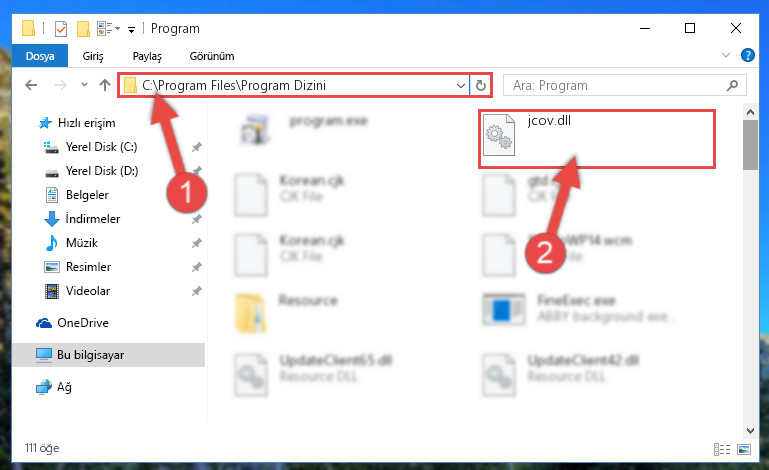Select the jcov.dll file
The image size is (769, 470).
596,139
